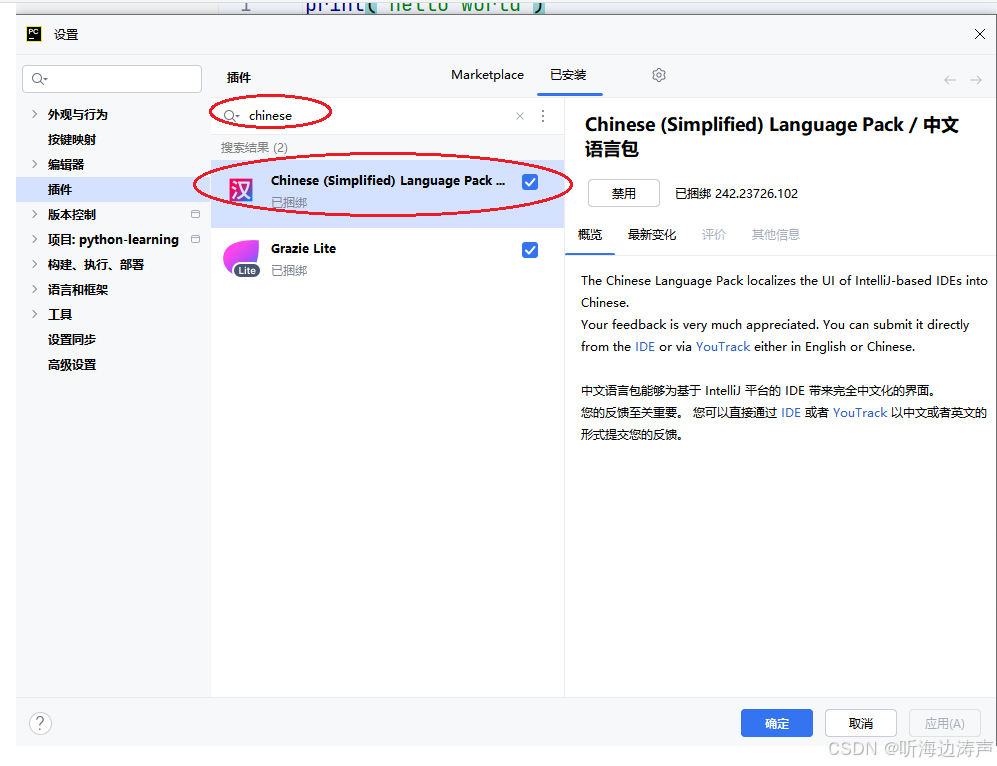997x766 pixels.
Task: Click the PyCharm logo in title bar
Action: 34,34
